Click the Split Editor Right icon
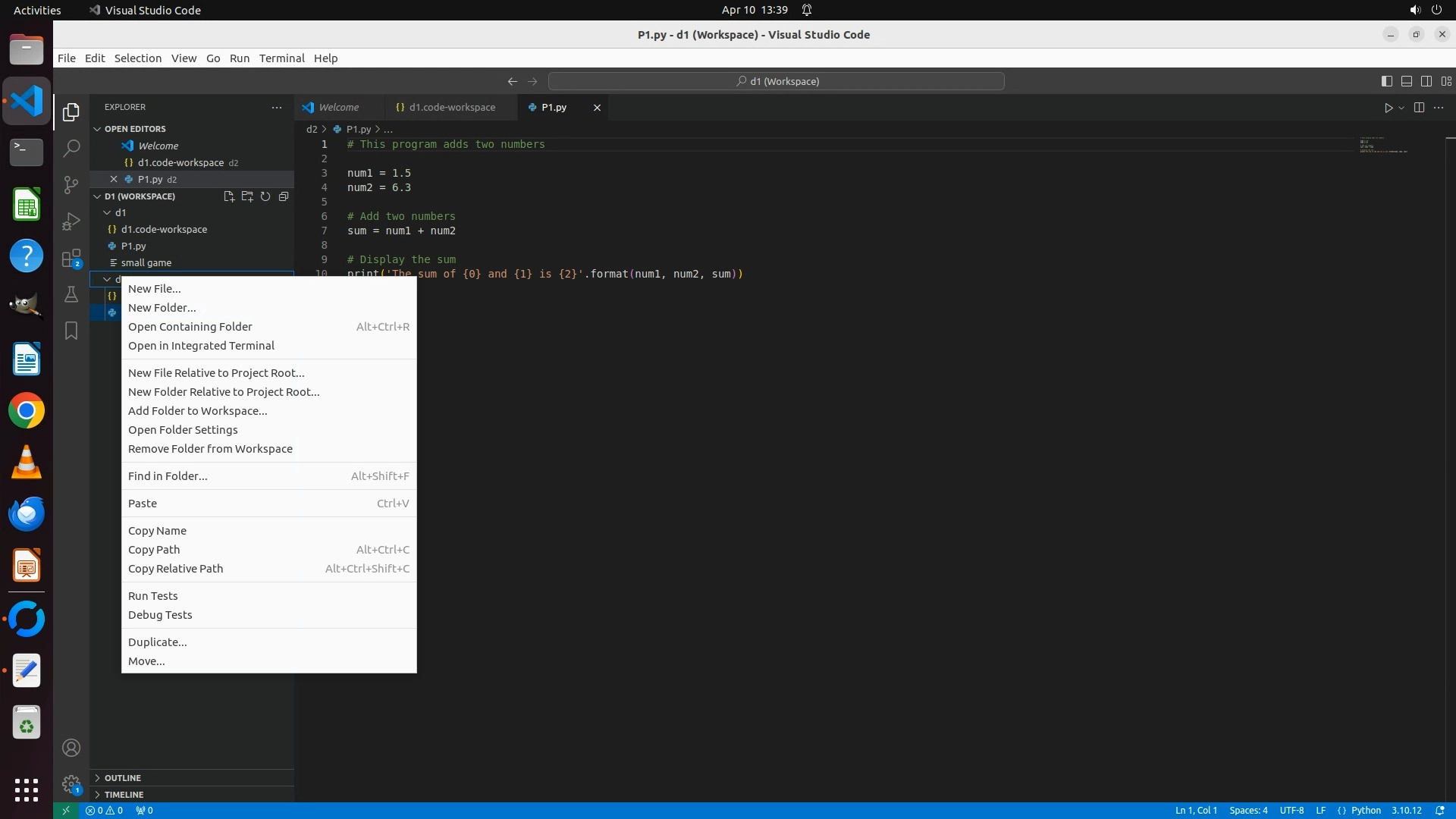The height and width of the screenshot is (819, 1456). pyautogui.click(x=1419, y=108)
